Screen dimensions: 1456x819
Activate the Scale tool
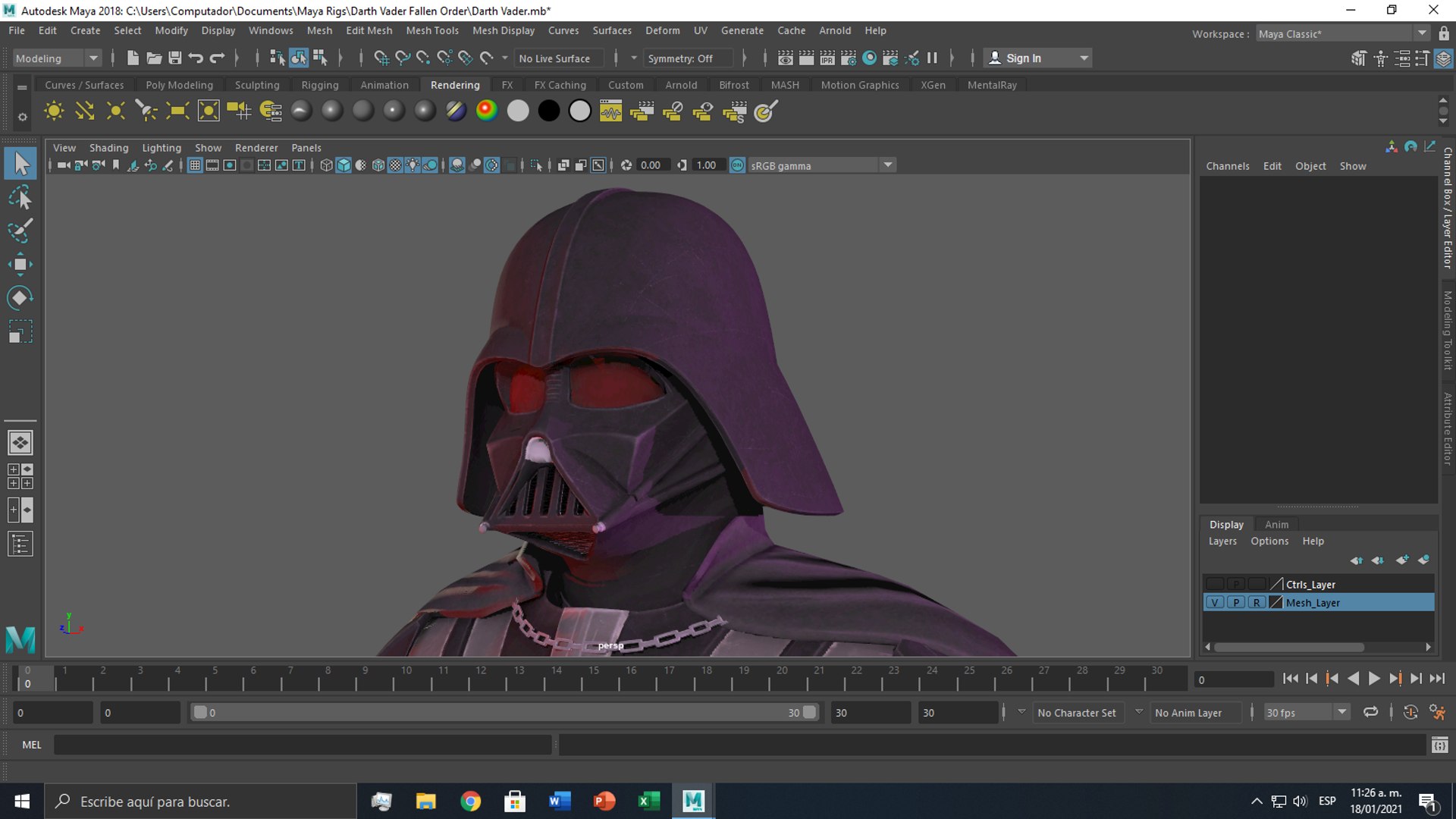(20, 331)
